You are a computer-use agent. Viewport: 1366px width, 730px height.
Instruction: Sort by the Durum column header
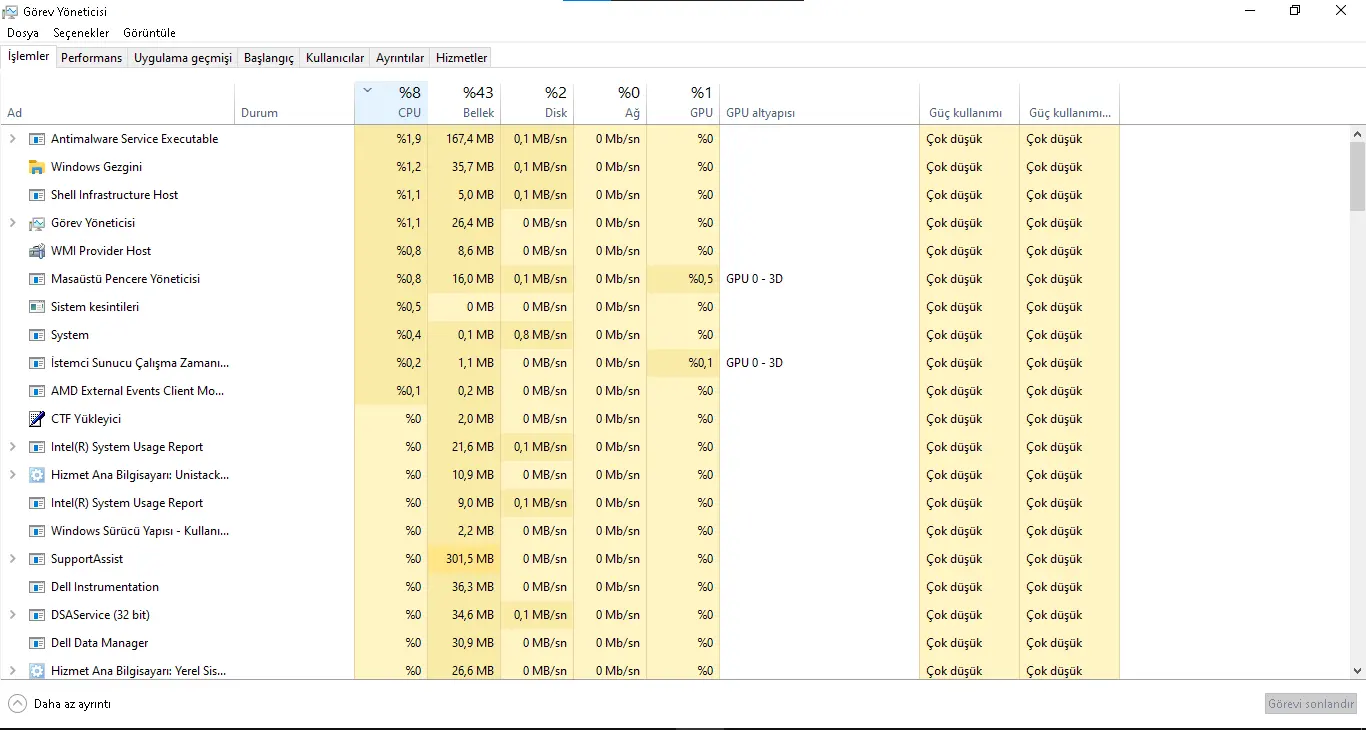295,103
